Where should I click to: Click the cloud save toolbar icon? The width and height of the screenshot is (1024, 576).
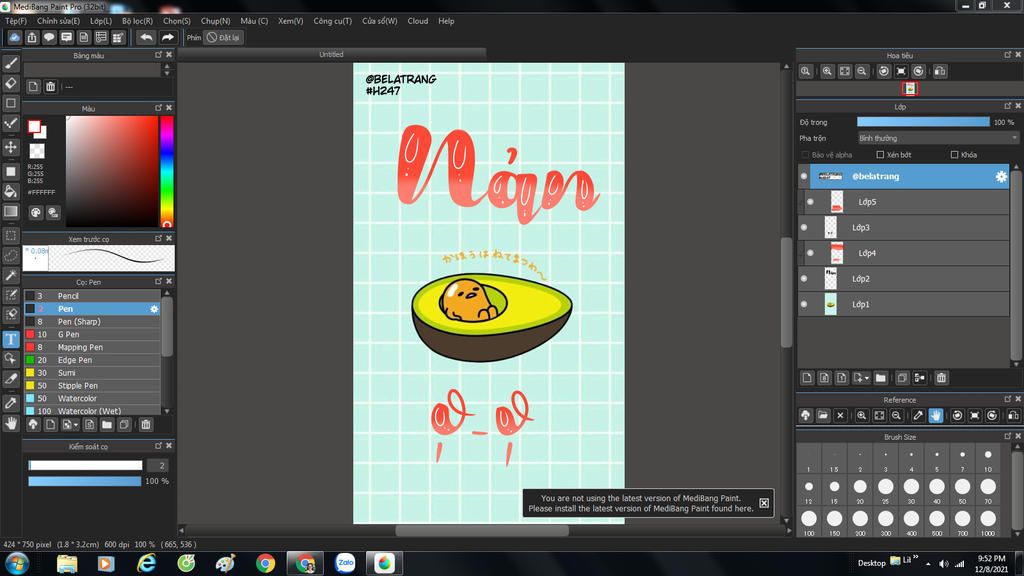pyautogui.click(x=14, y=37)
